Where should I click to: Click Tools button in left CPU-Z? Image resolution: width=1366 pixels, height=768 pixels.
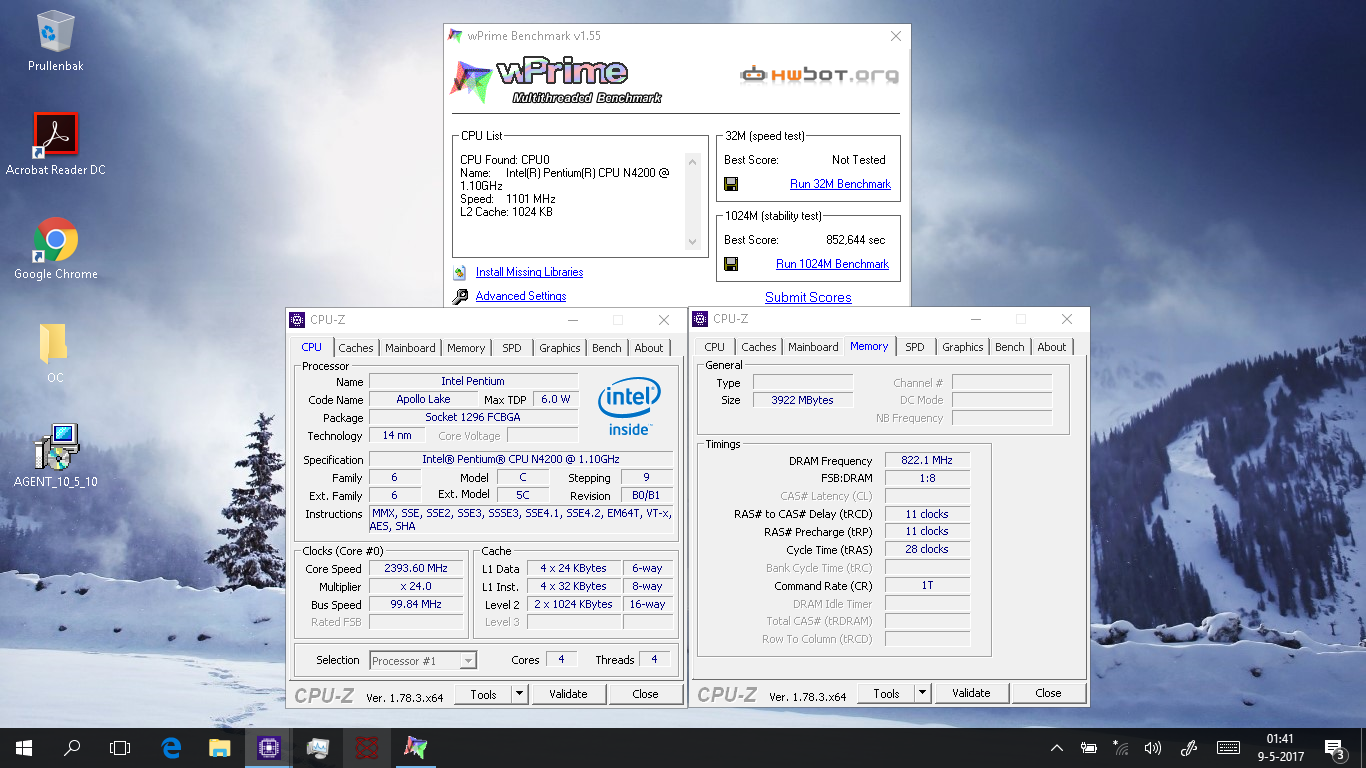pyautogui.click(x=483, y=694)
